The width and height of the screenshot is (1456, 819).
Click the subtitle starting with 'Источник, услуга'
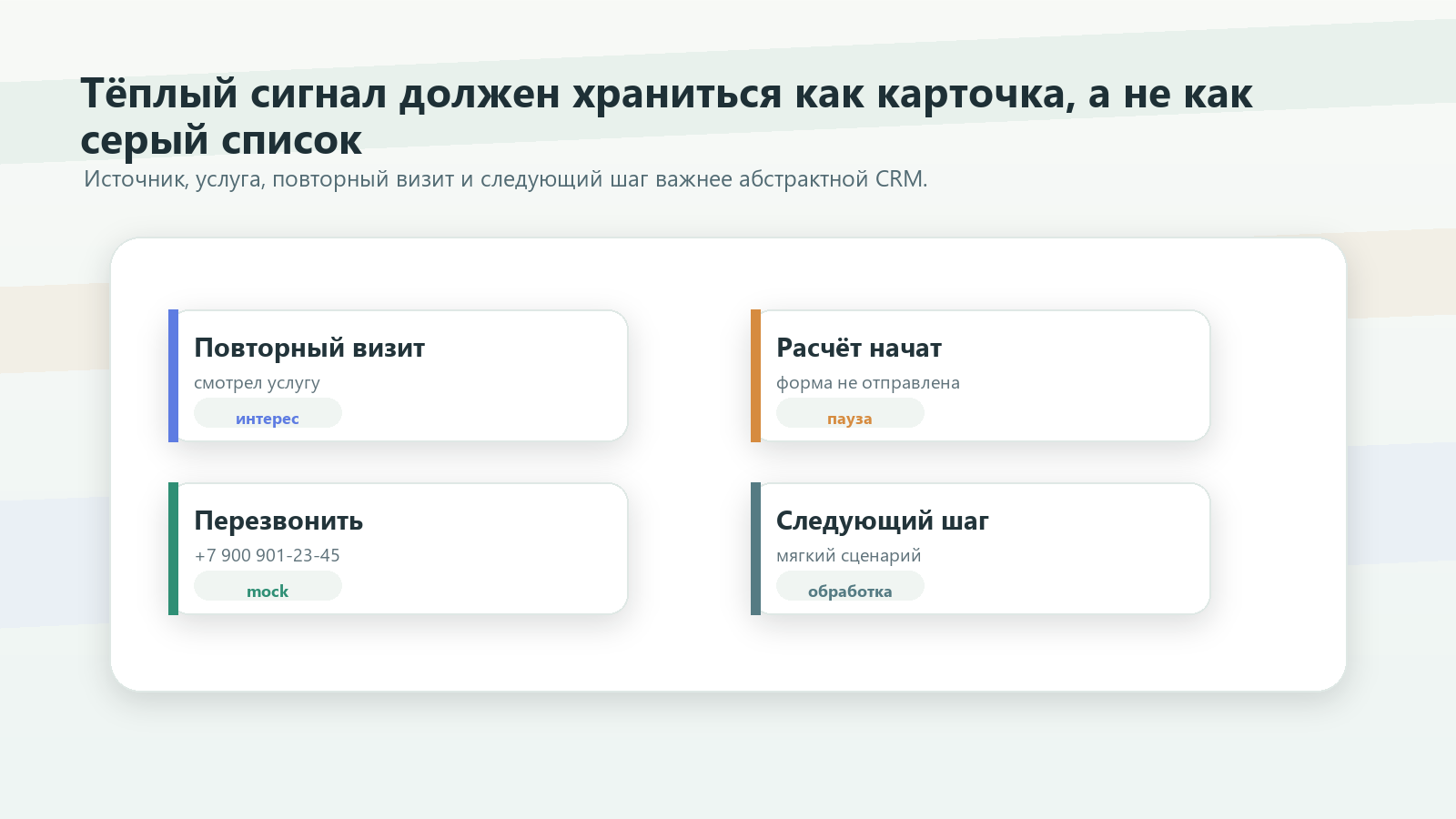506,179
